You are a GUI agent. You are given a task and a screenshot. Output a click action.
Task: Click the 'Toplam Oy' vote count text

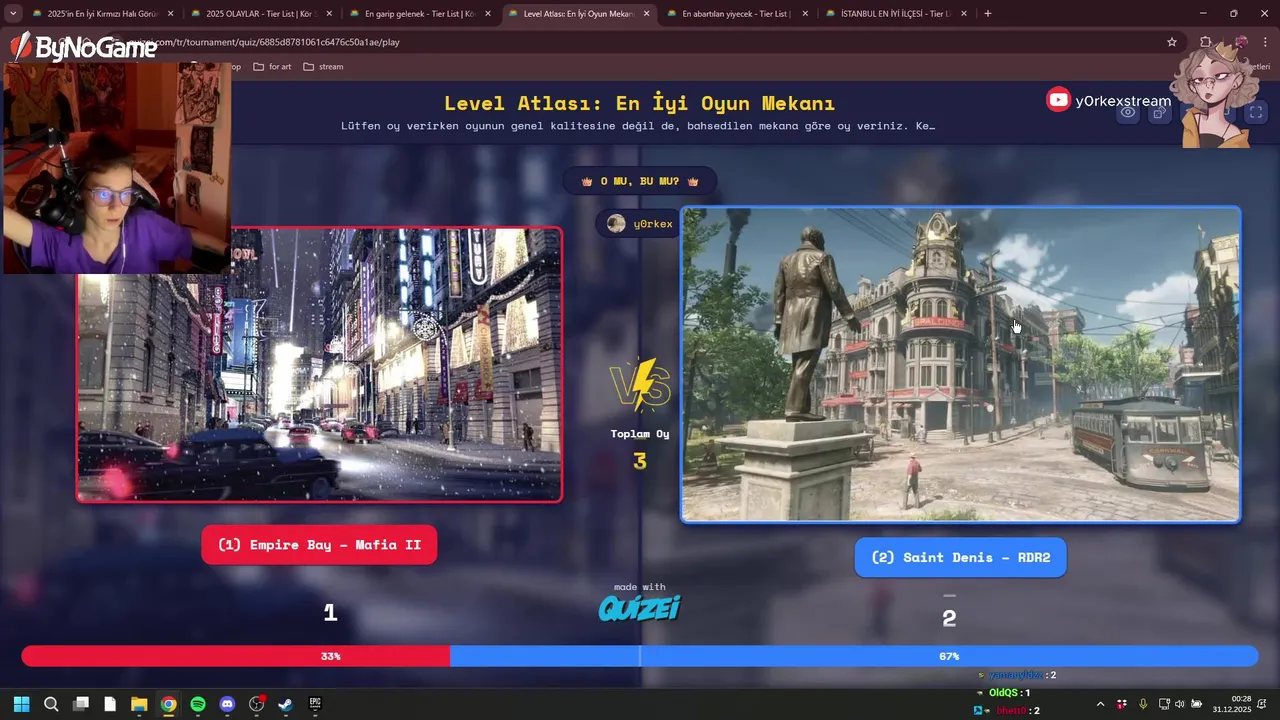click(640, 434)
